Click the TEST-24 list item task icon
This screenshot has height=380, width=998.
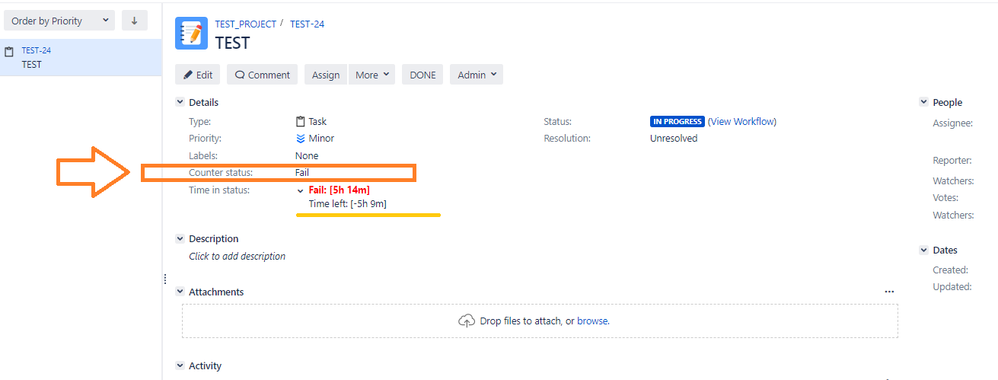pyautogui.click(x=10, y=52)
